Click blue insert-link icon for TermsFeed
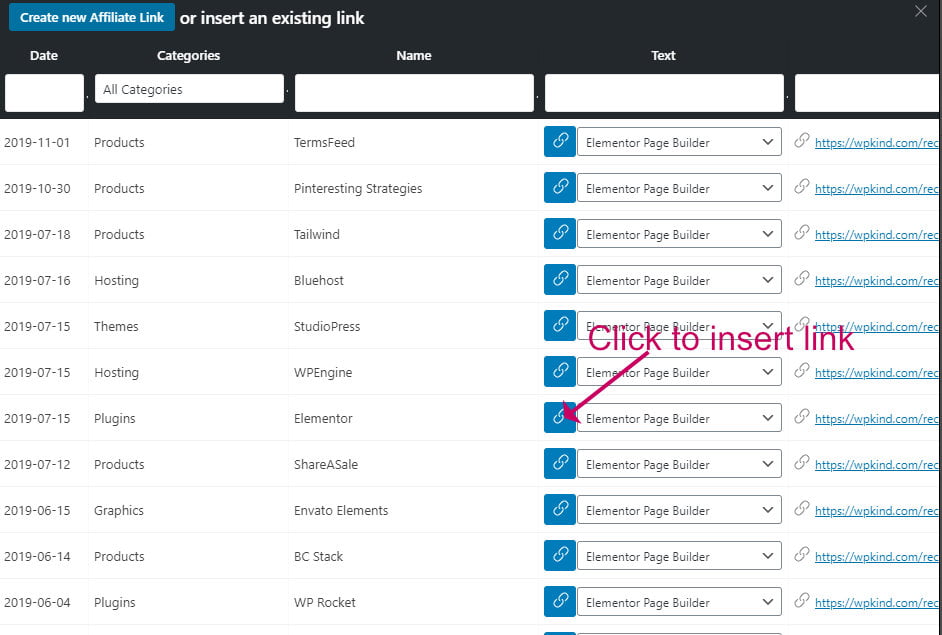Screen dimensions: 942x635 coord(560,142)
